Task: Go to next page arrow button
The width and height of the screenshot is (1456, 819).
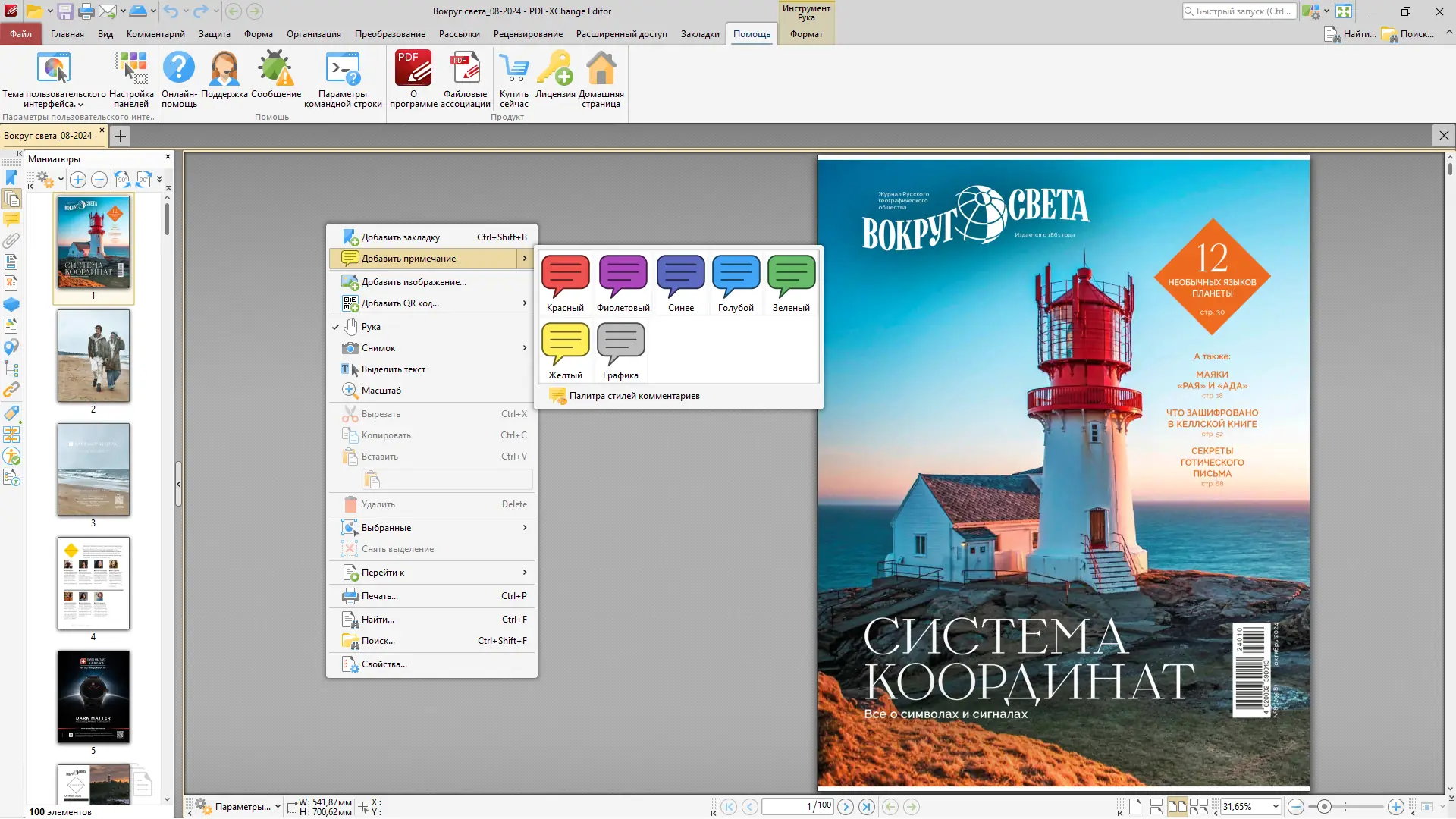Action: [846, 807]
